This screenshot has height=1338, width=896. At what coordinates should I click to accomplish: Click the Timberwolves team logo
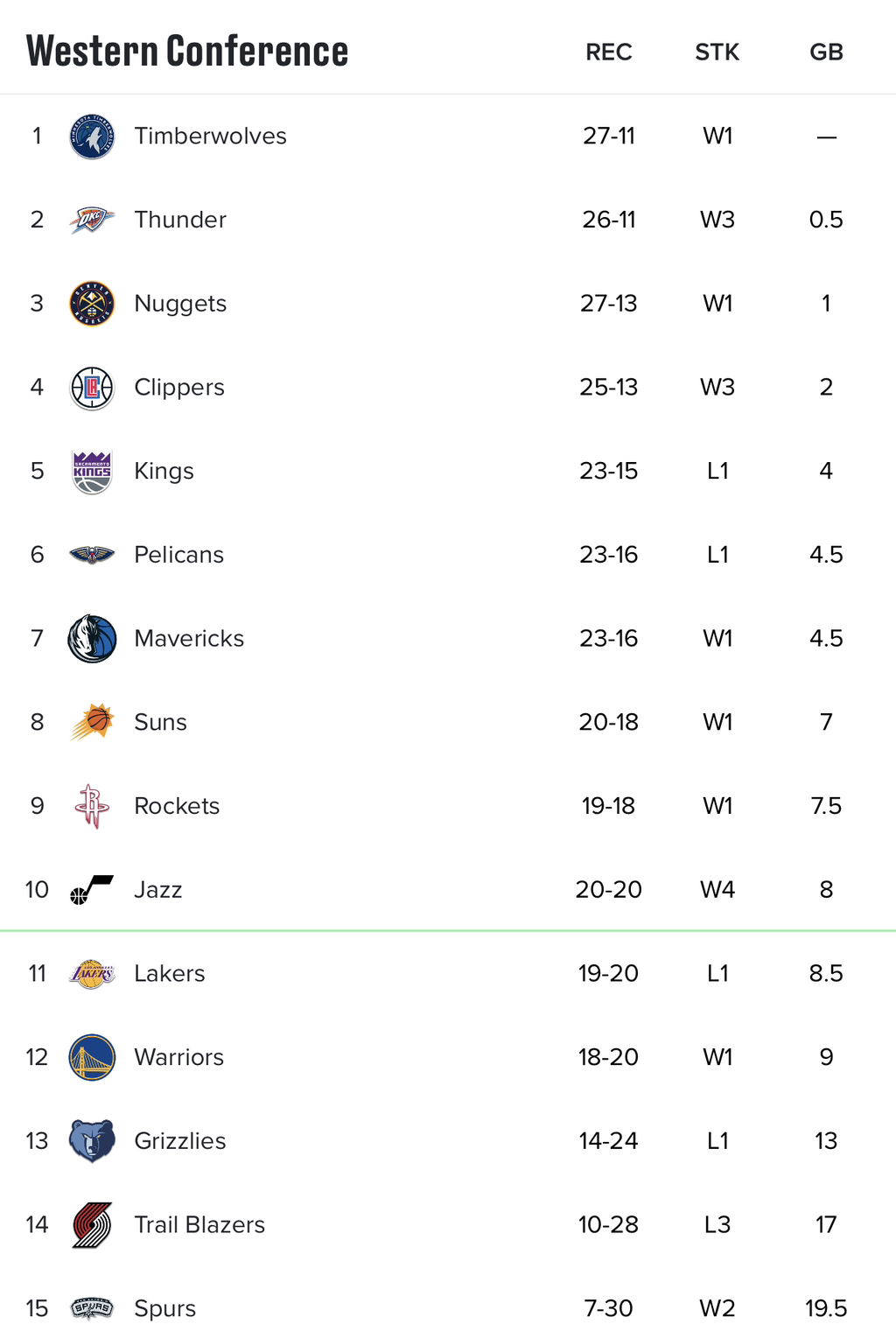click(x=92, y=137)
